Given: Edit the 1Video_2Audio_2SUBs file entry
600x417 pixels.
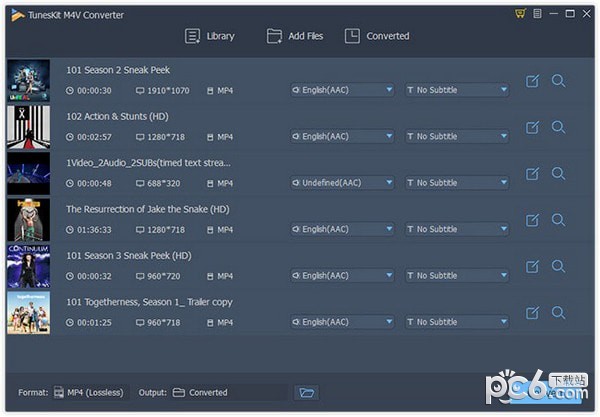Looking at the screenshot, I should pyautogui.click(x=532, y=174).
